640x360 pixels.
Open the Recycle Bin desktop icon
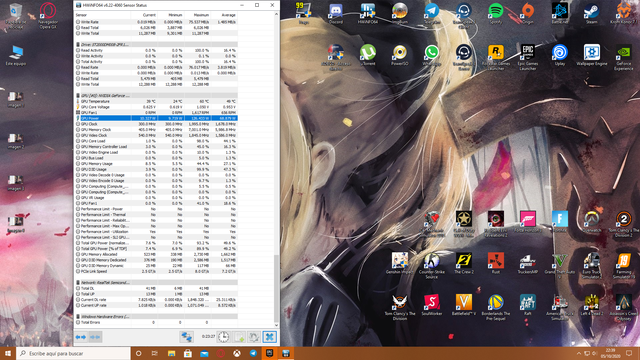pyautogui.click(x=16, y=16)
